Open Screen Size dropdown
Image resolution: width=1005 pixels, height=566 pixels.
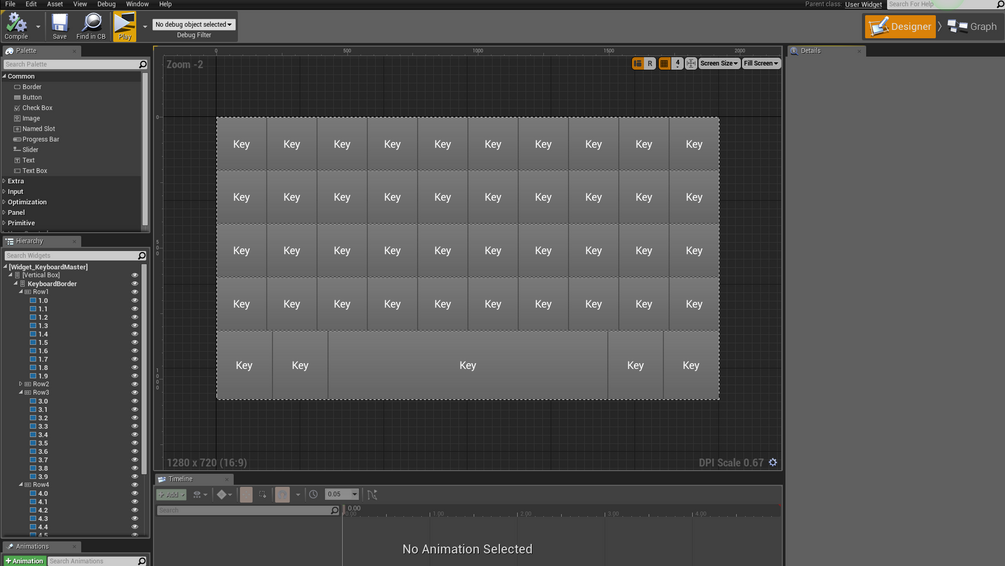click(719, 63)
